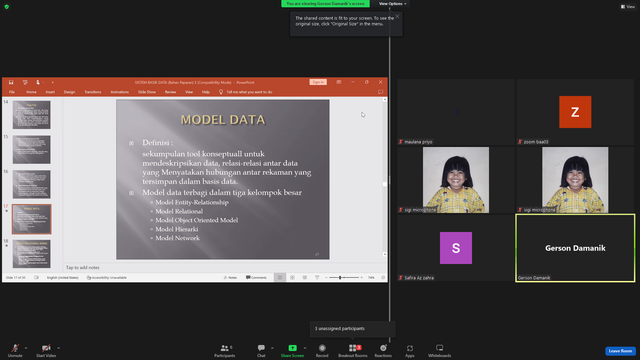Click the spell check icon in status bar
The width and height of the screenshot is (640, 360).
36,278
